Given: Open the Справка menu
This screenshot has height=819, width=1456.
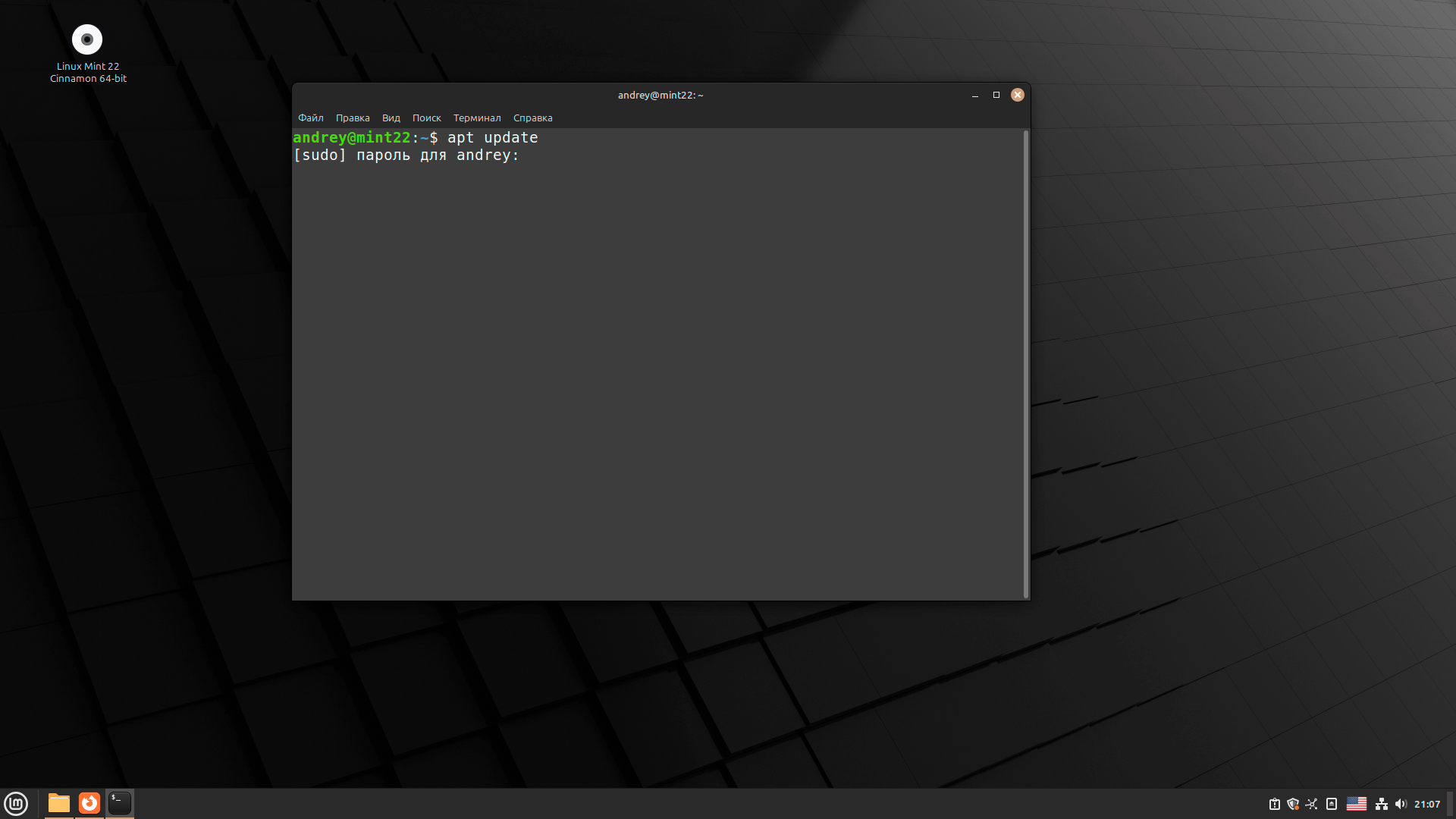Looking at the screenshot, I should tap(532, 118).
